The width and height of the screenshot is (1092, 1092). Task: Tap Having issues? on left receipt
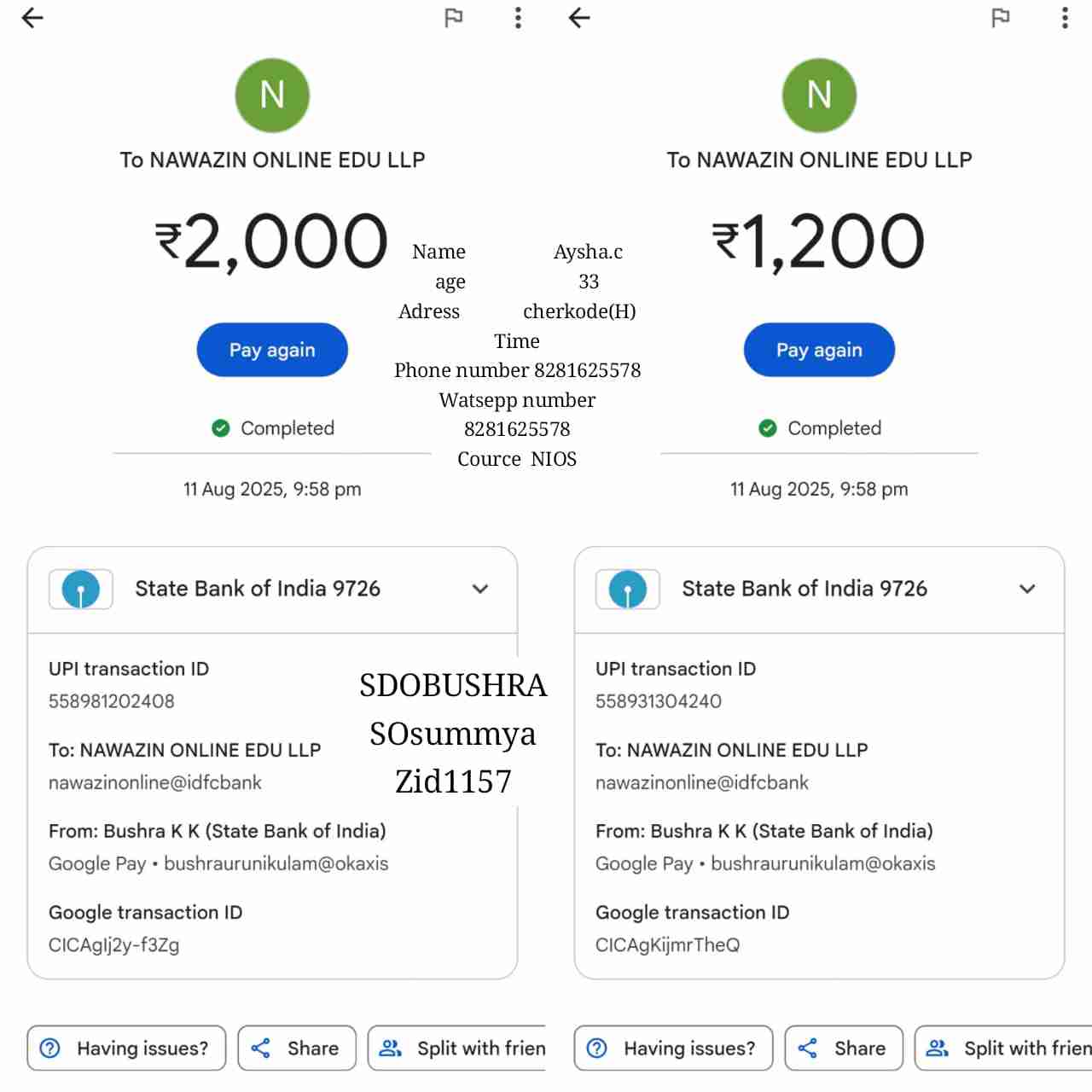pos(126,1048)
